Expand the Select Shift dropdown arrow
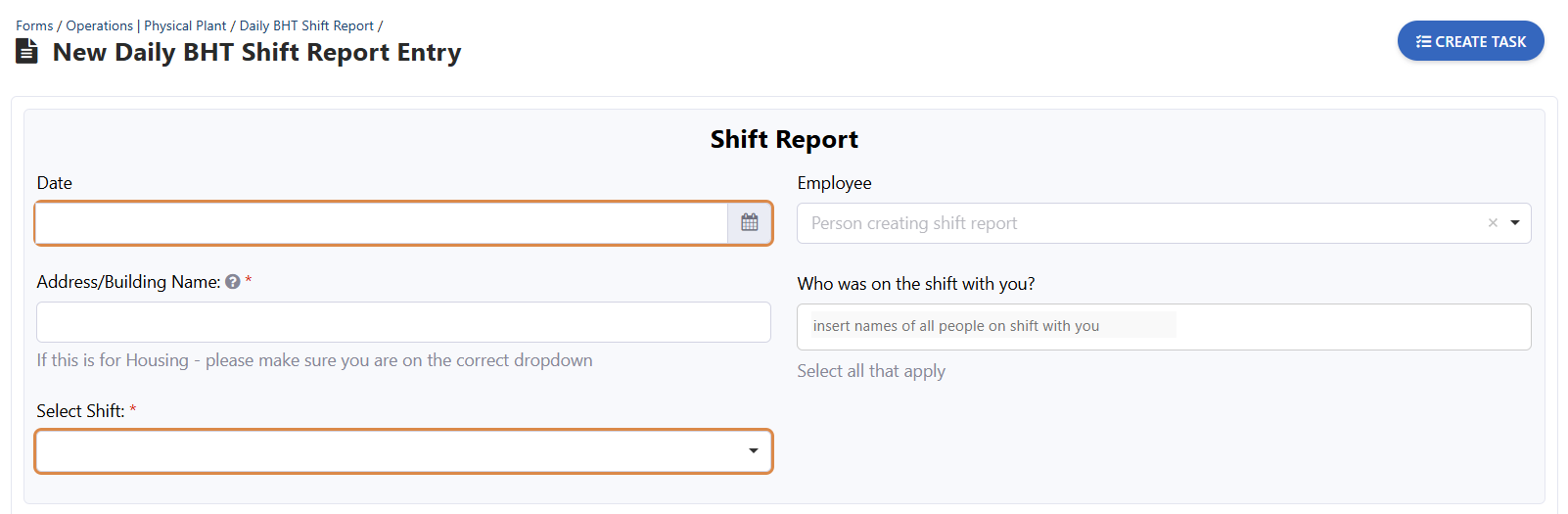Viewport: 1568px width, 514px height. click(754, 451)
